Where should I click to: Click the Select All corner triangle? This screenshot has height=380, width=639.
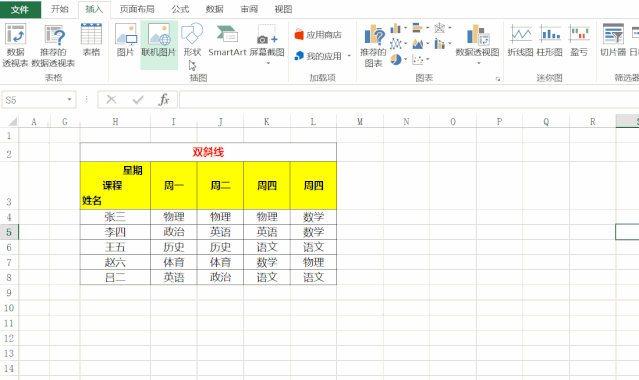[12, 122]
